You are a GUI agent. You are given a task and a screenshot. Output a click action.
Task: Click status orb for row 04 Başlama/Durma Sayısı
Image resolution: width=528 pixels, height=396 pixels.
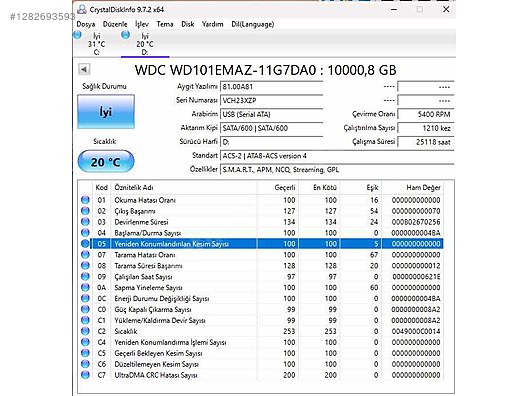click(x=86, y=233)
